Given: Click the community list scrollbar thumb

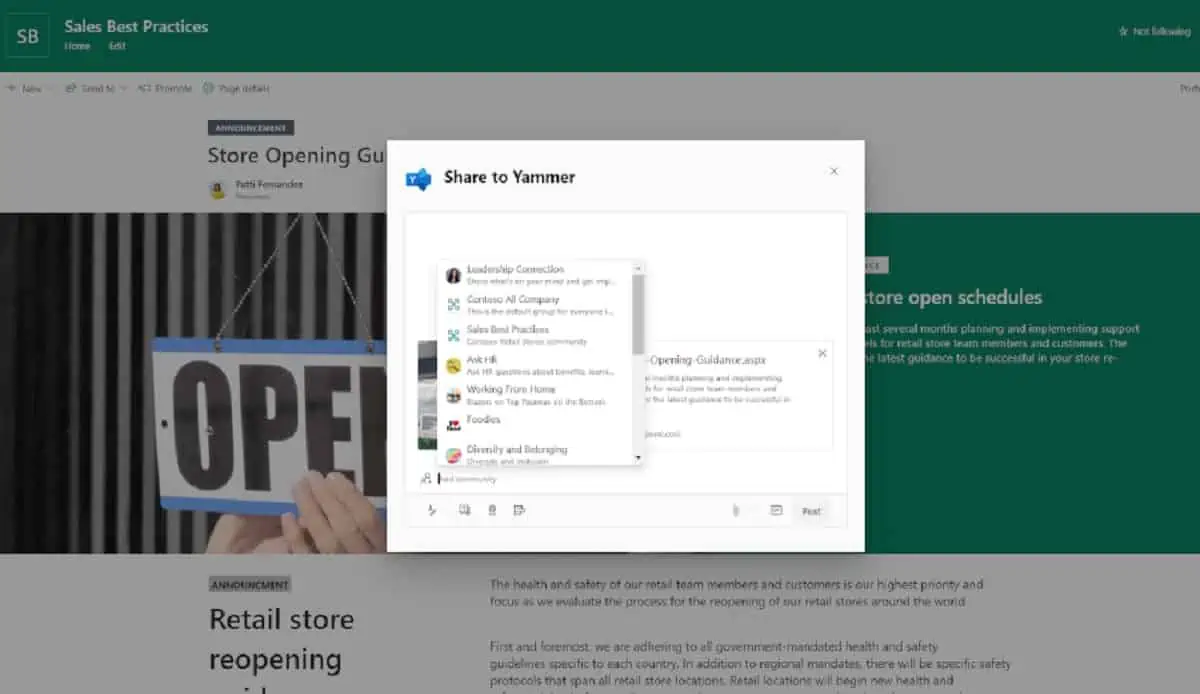Looking at the screenshot, I should (638, 314).
